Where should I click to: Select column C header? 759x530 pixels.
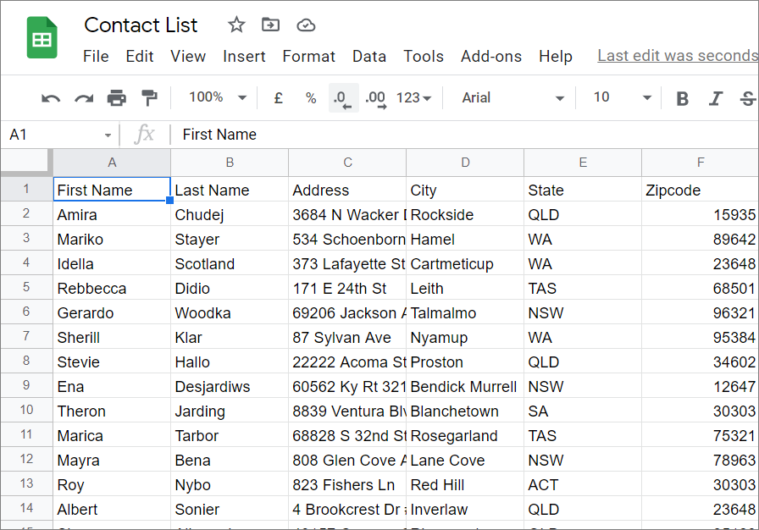point(348,163)
